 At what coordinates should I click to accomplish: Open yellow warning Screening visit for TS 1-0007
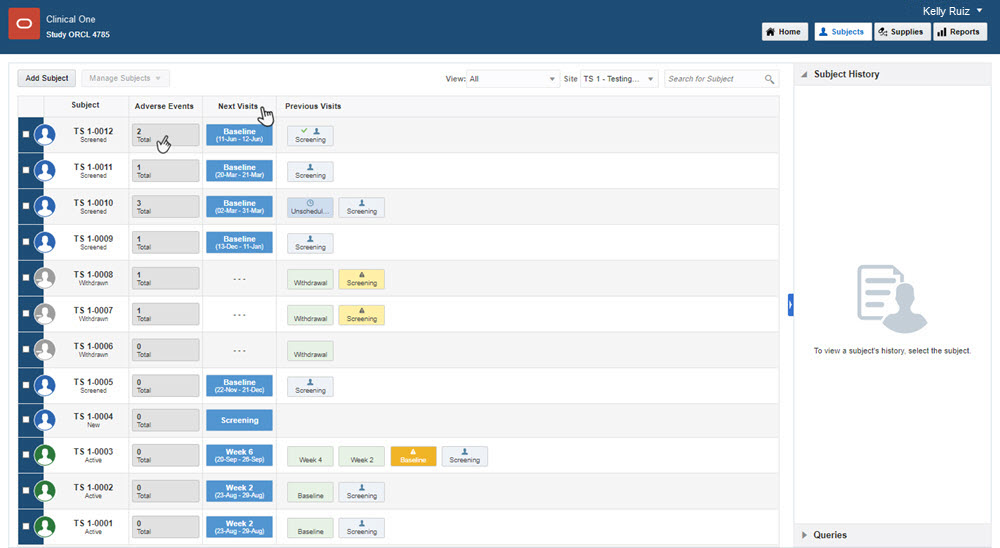pos(362,315)
